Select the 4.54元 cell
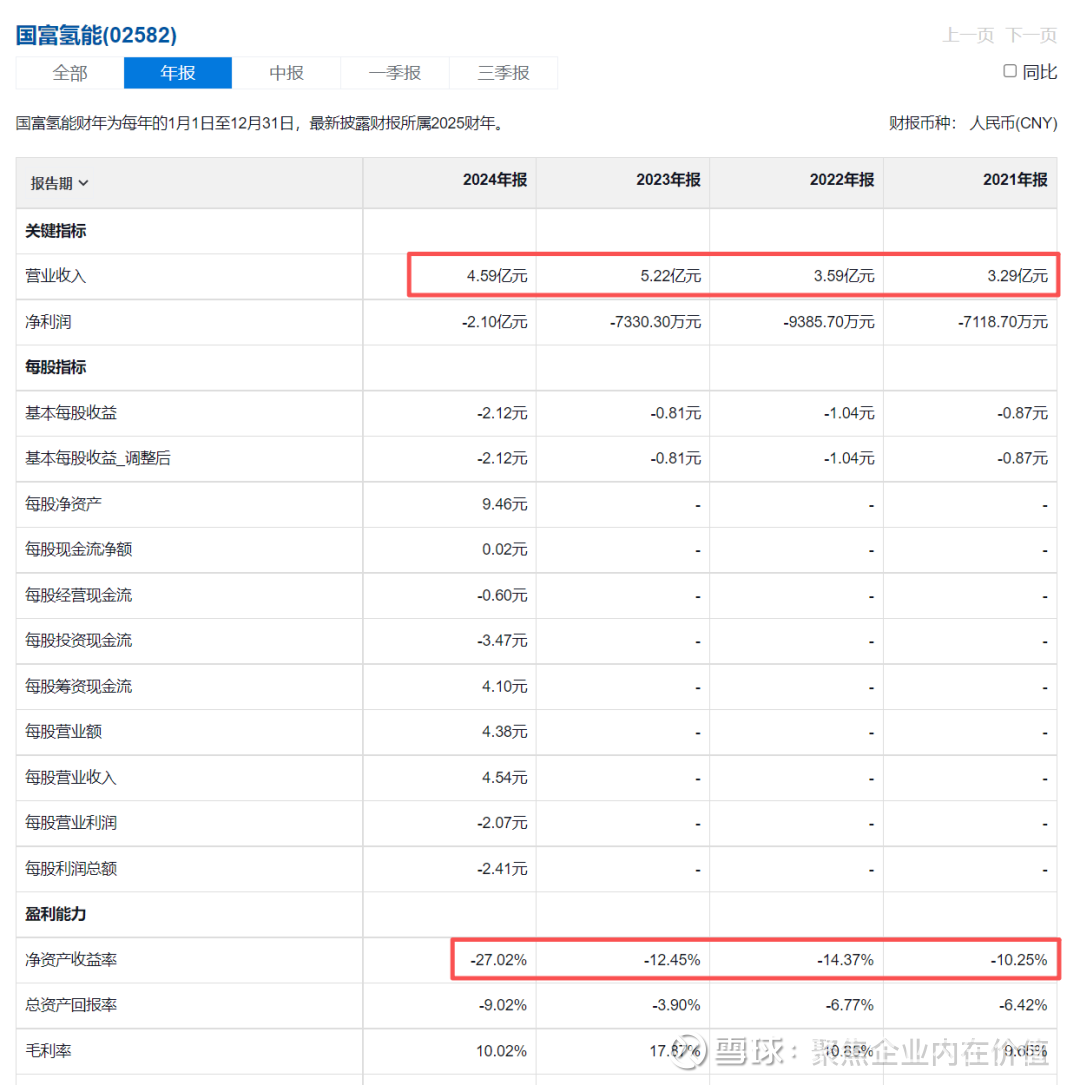The width and height of the screenshot is (1080, 1085). [504, 778]
